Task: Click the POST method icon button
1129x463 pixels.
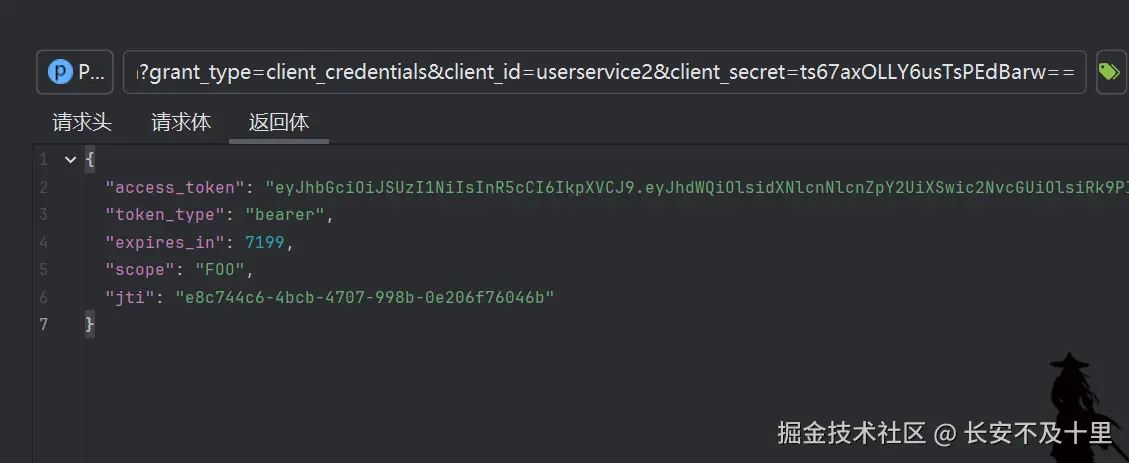Action: tap(75, 72)
